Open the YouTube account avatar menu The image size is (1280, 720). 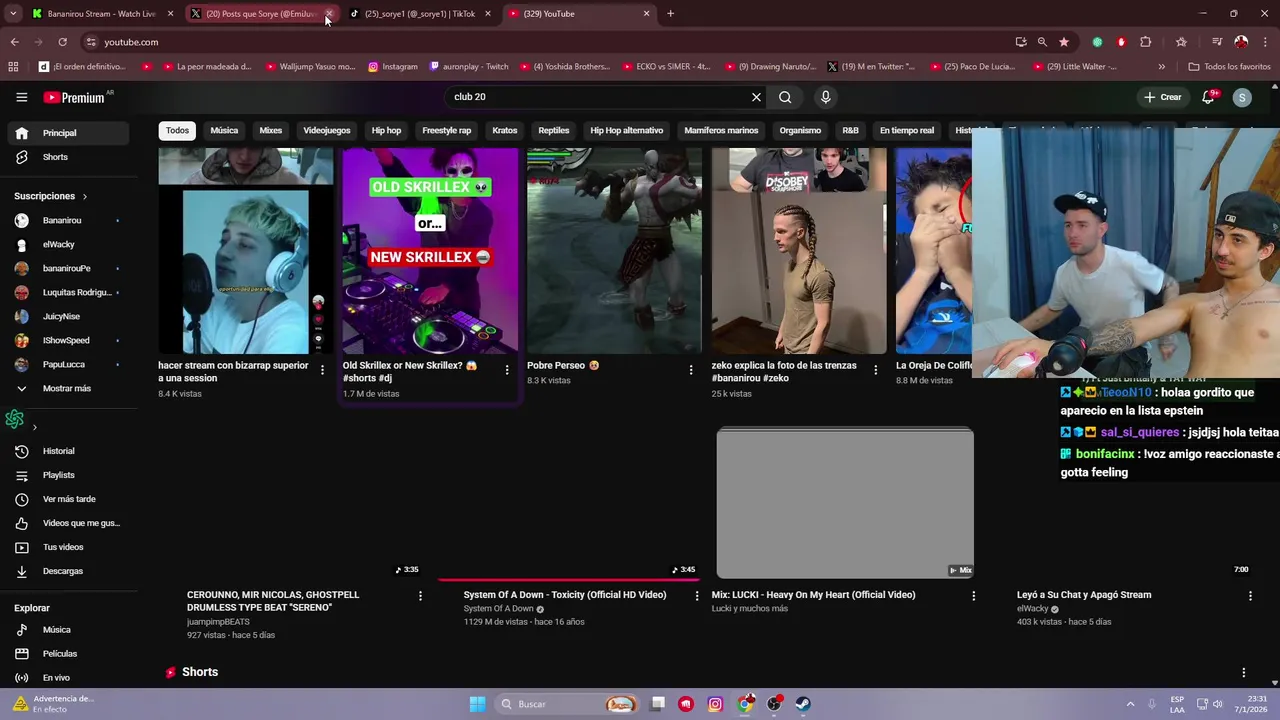pos(1242,97)
